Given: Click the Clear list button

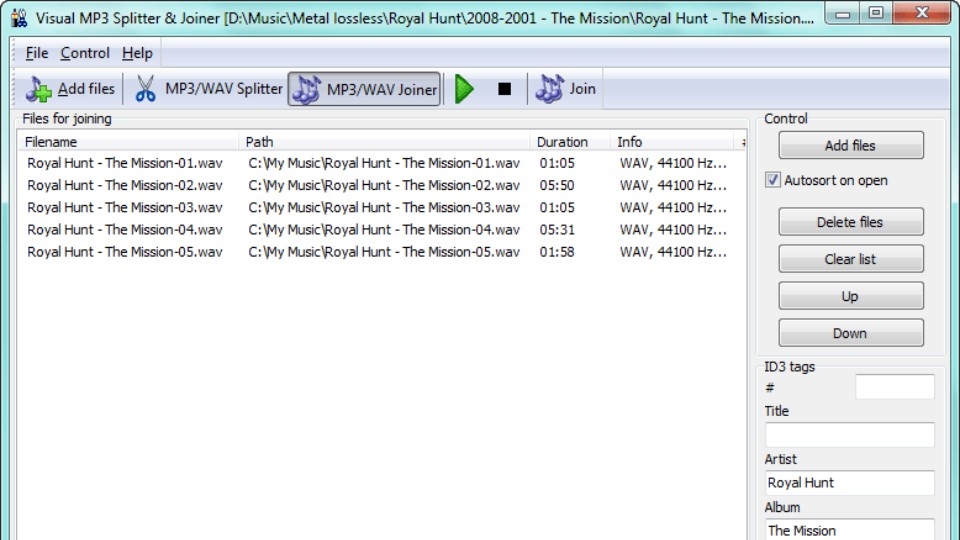Looking at the screenshot, I should (x=850, y=260).
